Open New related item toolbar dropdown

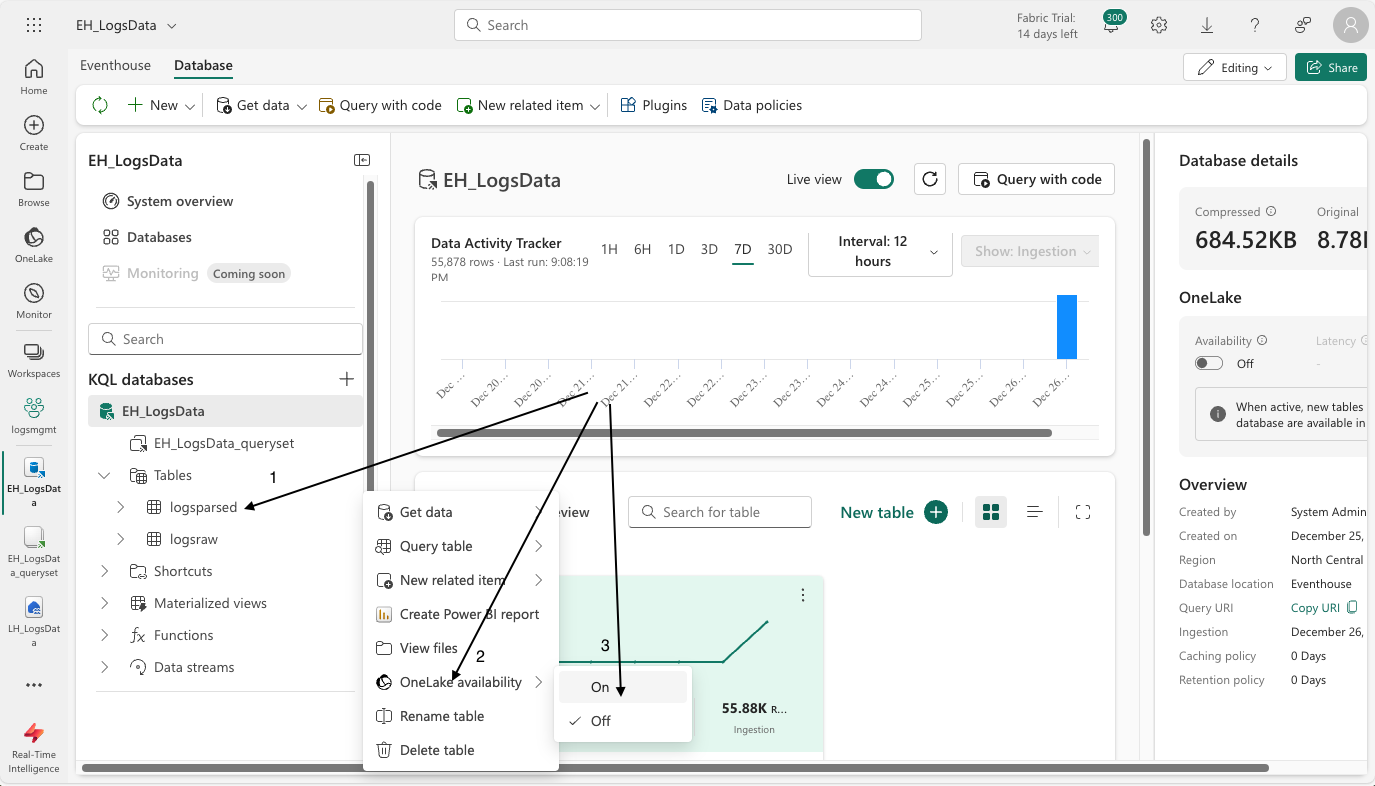(530, 105)
